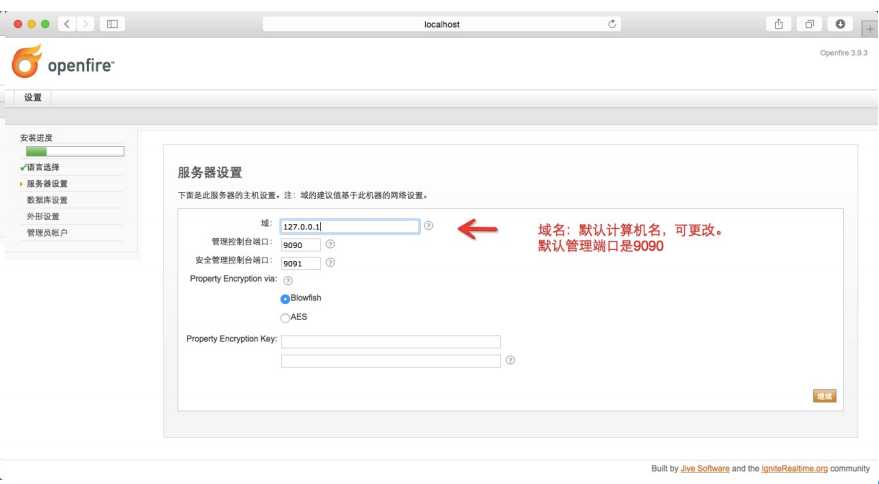Image resolution: width=879 pixels, height=484 pixels.
Task: Reload the page with refresh icon
Action: click(612, 24)
